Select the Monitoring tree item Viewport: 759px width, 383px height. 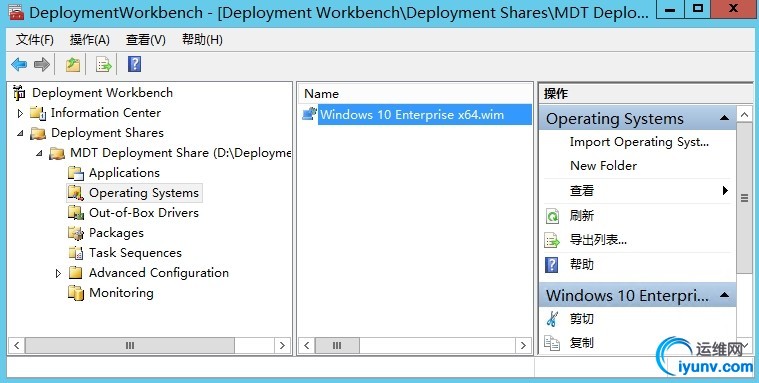coord(121,293)
